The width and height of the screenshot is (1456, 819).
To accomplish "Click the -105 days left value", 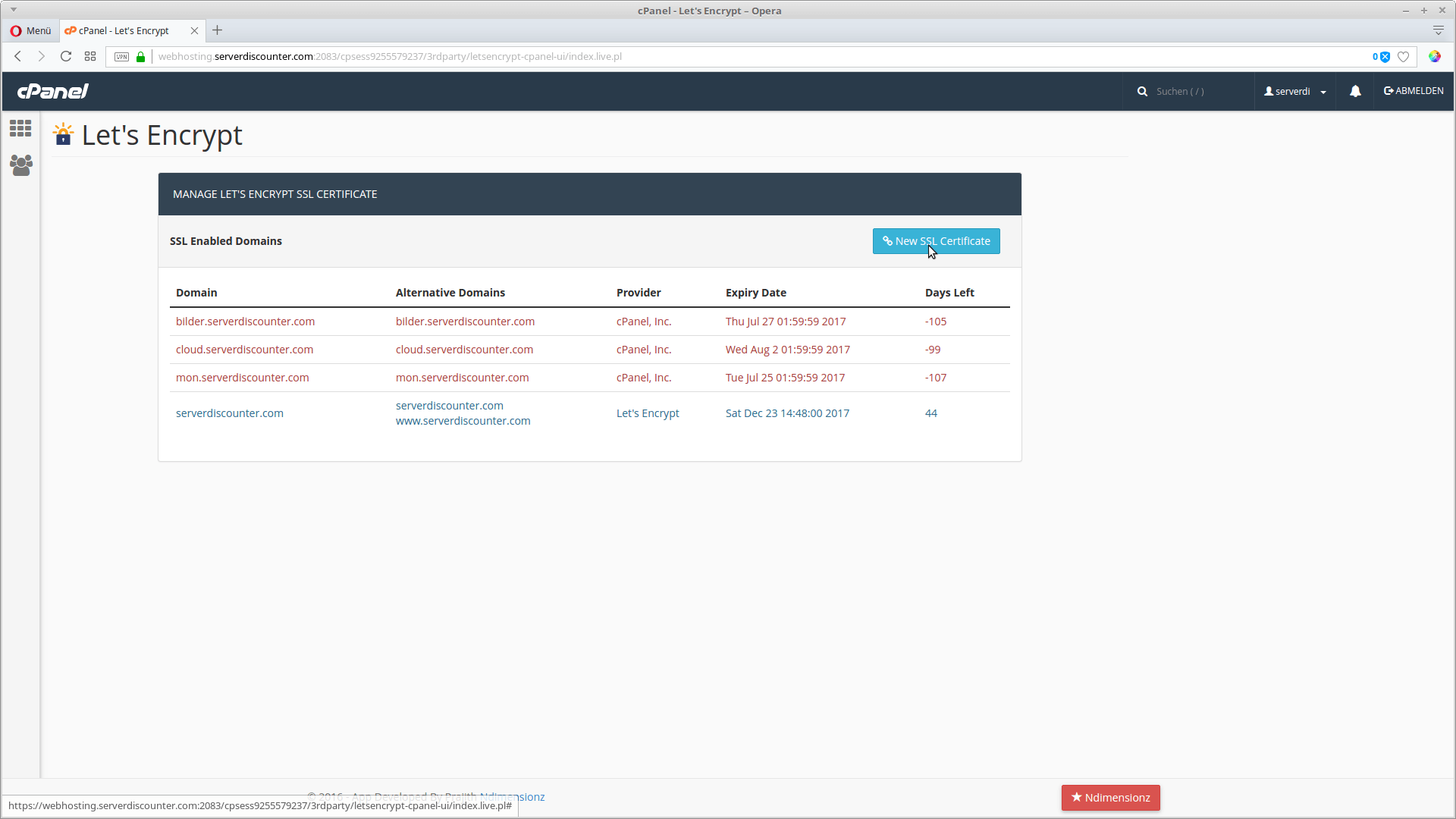I will point(936,322).
